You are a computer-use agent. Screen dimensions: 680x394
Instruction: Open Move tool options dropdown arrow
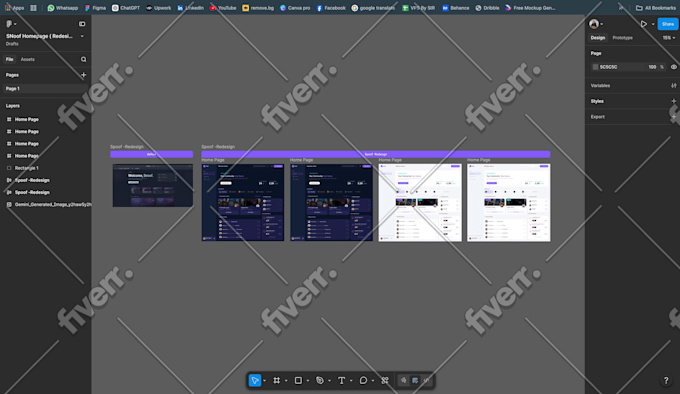pyautogui.click(x=264, y=381)
